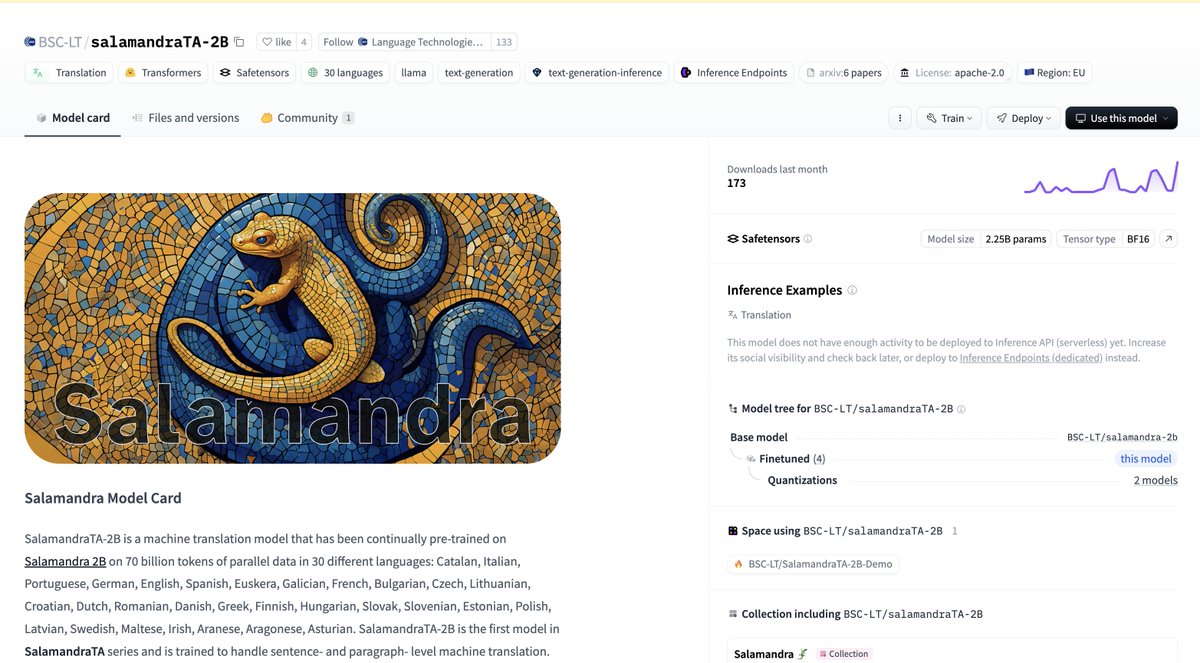The image size is (1200, 663).
Task: Open the Inference Examples info icon
Action: click(x=852, y=290)
